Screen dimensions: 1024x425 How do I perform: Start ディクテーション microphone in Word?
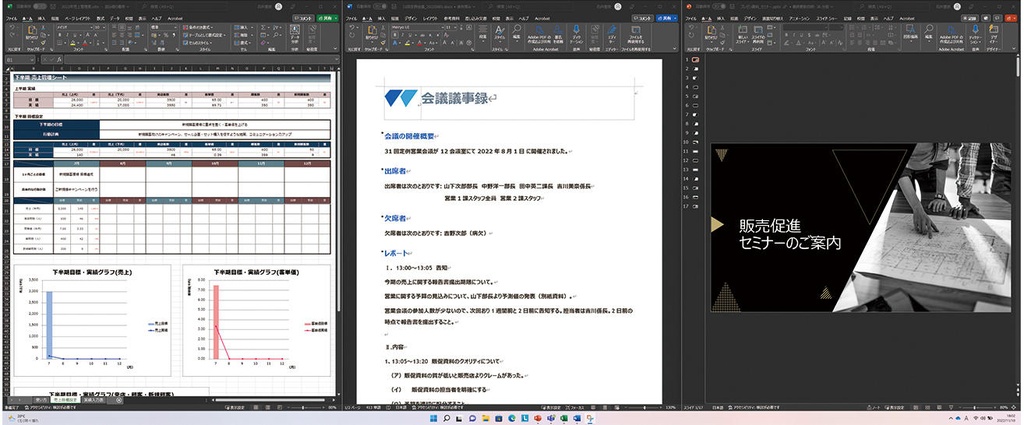pyautogui.click(x=577, y=29)
